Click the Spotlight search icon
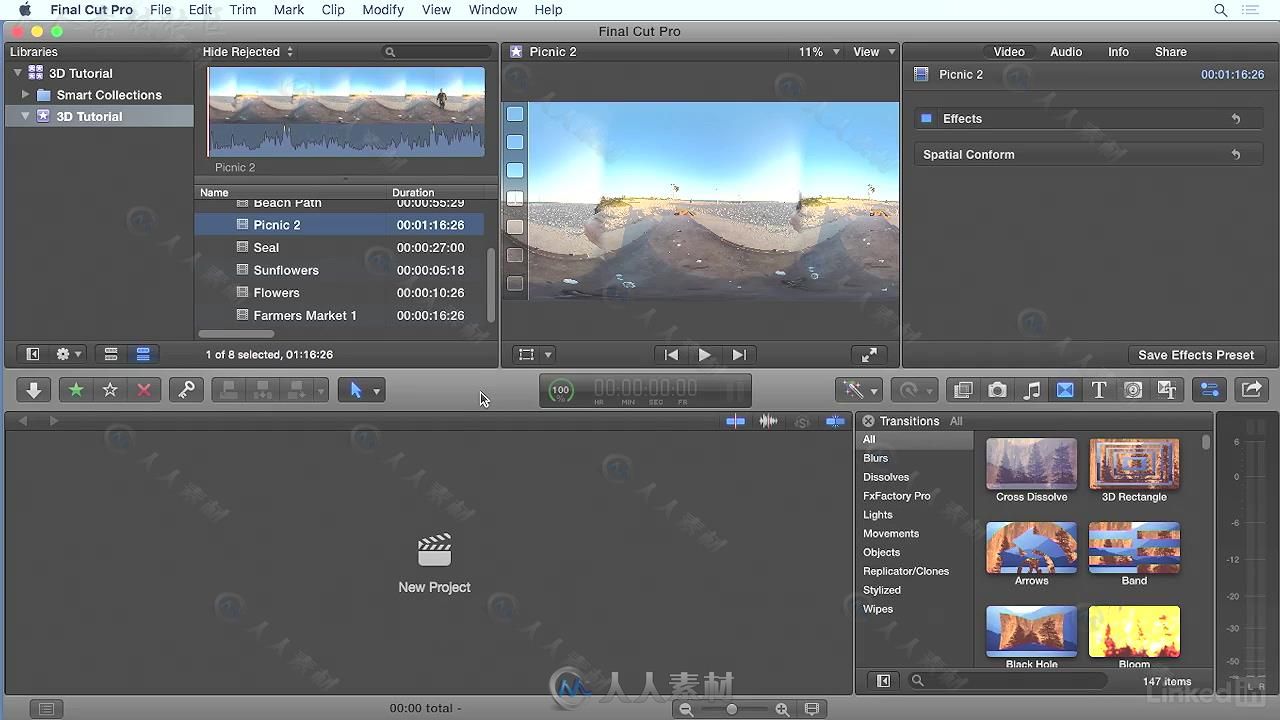1280x720 pixels. click(1220, 10)
